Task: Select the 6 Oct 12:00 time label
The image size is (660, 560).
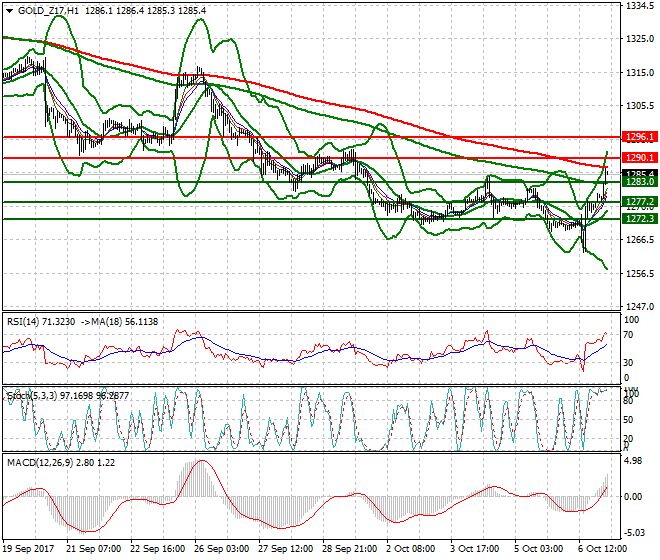Action: pos(603,549)
